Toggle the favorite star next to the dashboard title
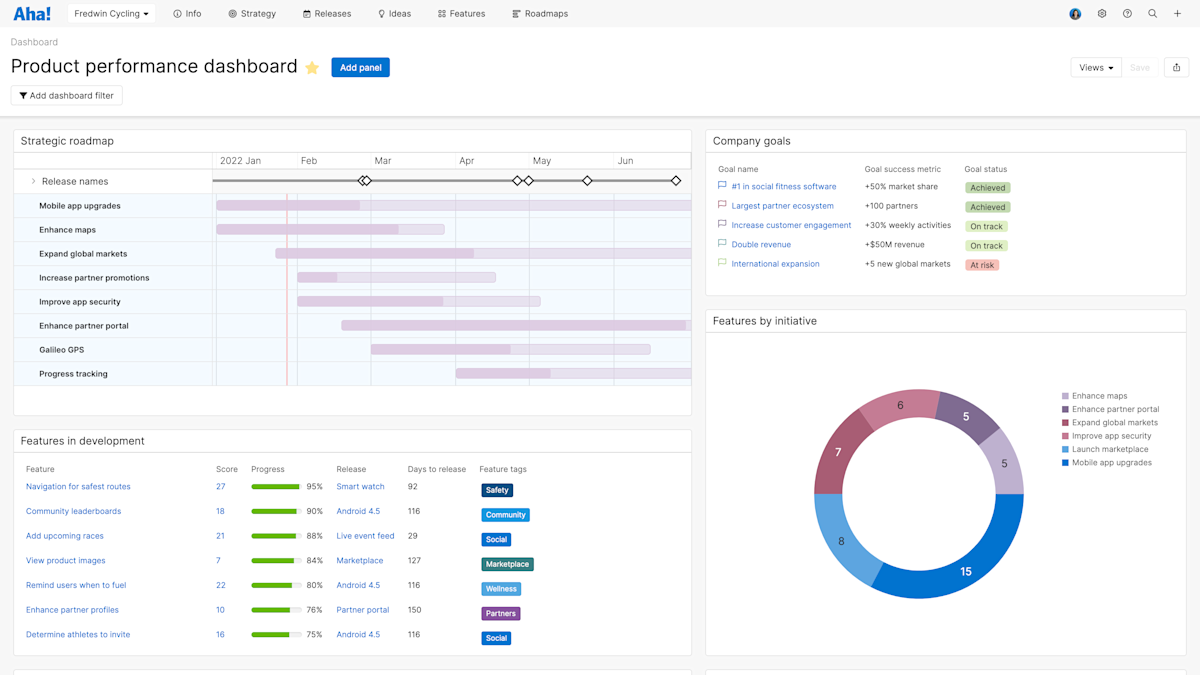This screenshot has height=675, width=1200. 312,67
